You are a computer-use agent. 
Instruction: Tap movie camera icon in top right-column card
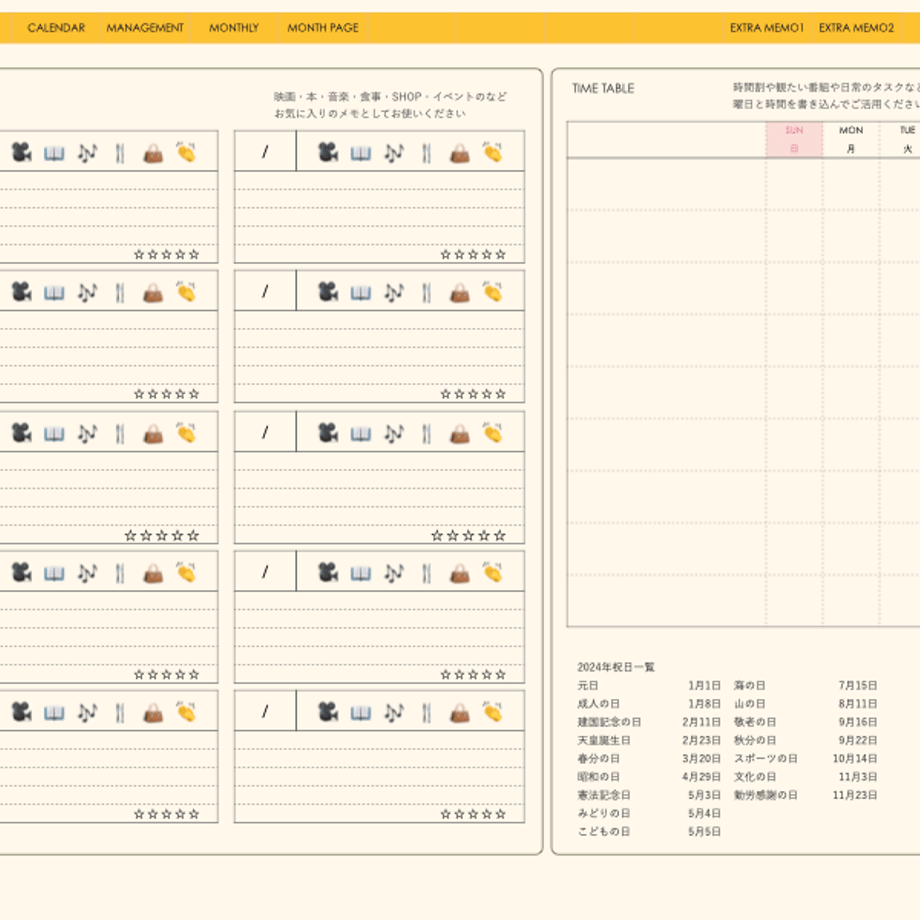coord(328,153)
